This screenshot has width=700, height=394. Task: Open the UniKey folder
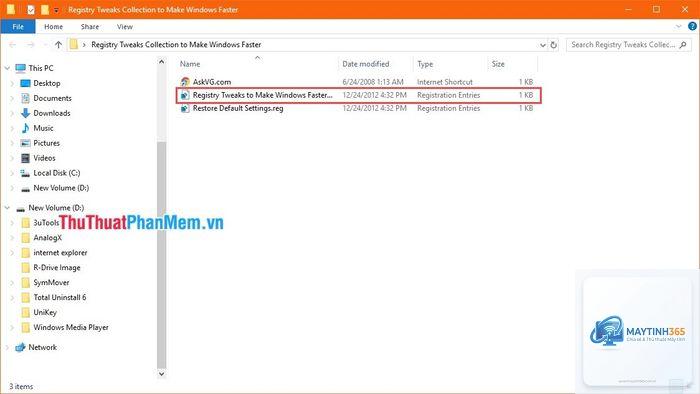pos(45,312)
